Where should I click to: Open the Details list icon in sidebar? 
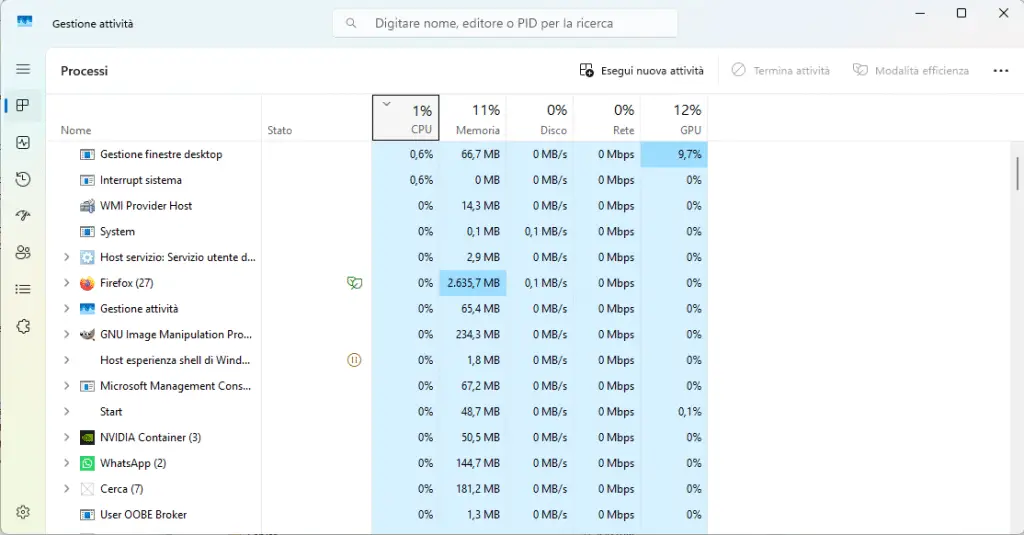click(23, 289)
